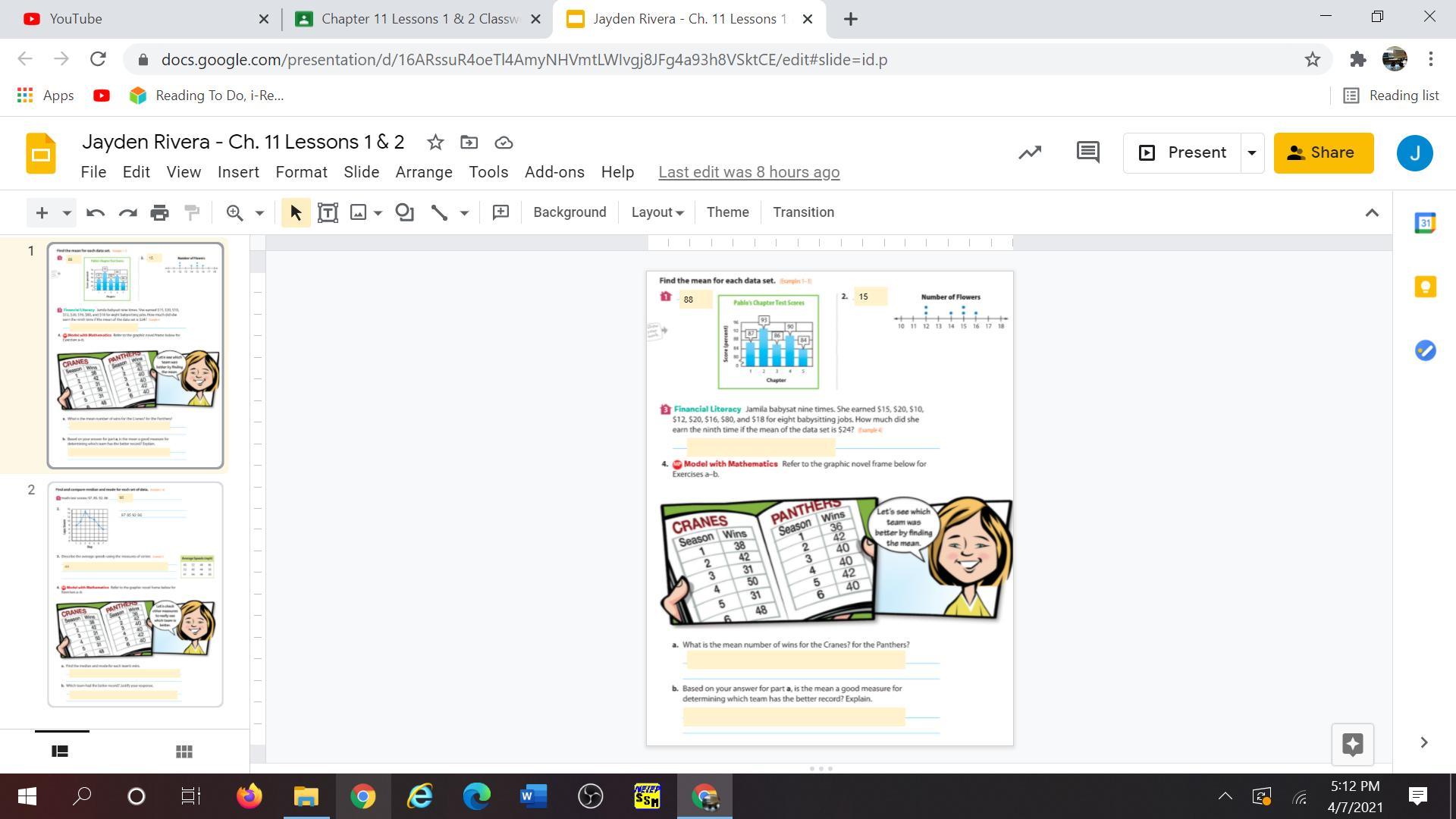The height and width of the screenshot is (819, 1456).
Task: Switch to filmstrip view
Action: click(x=60, y=752)
